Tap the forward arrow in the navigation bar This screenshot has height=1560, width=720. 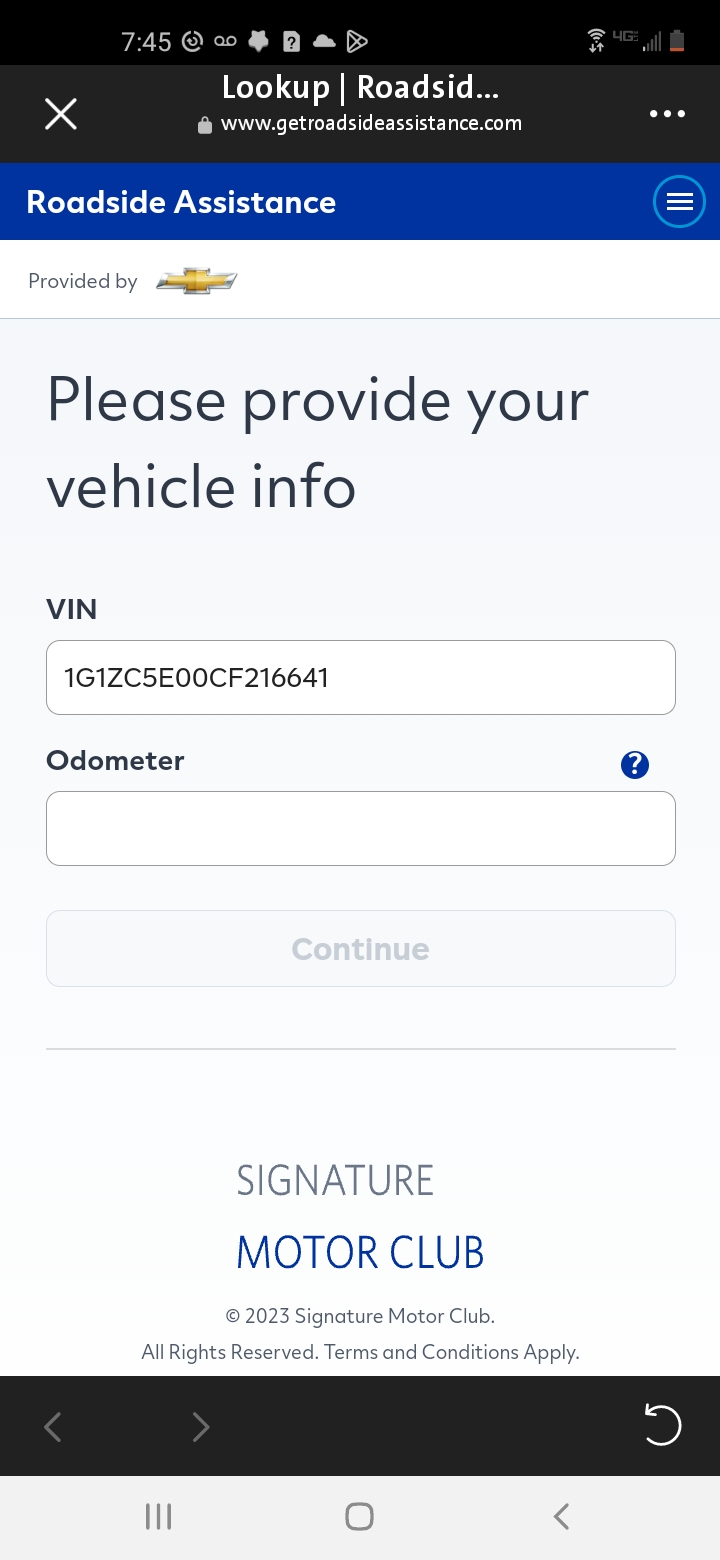click(x=200, y=1426)
